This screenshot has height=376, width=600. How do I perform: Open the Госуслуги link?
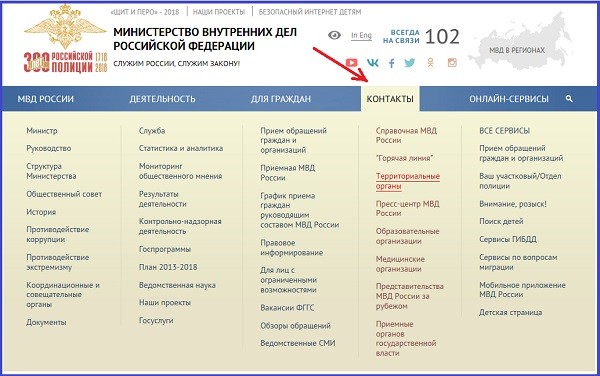pyautogui.click(x=156, y=321)
